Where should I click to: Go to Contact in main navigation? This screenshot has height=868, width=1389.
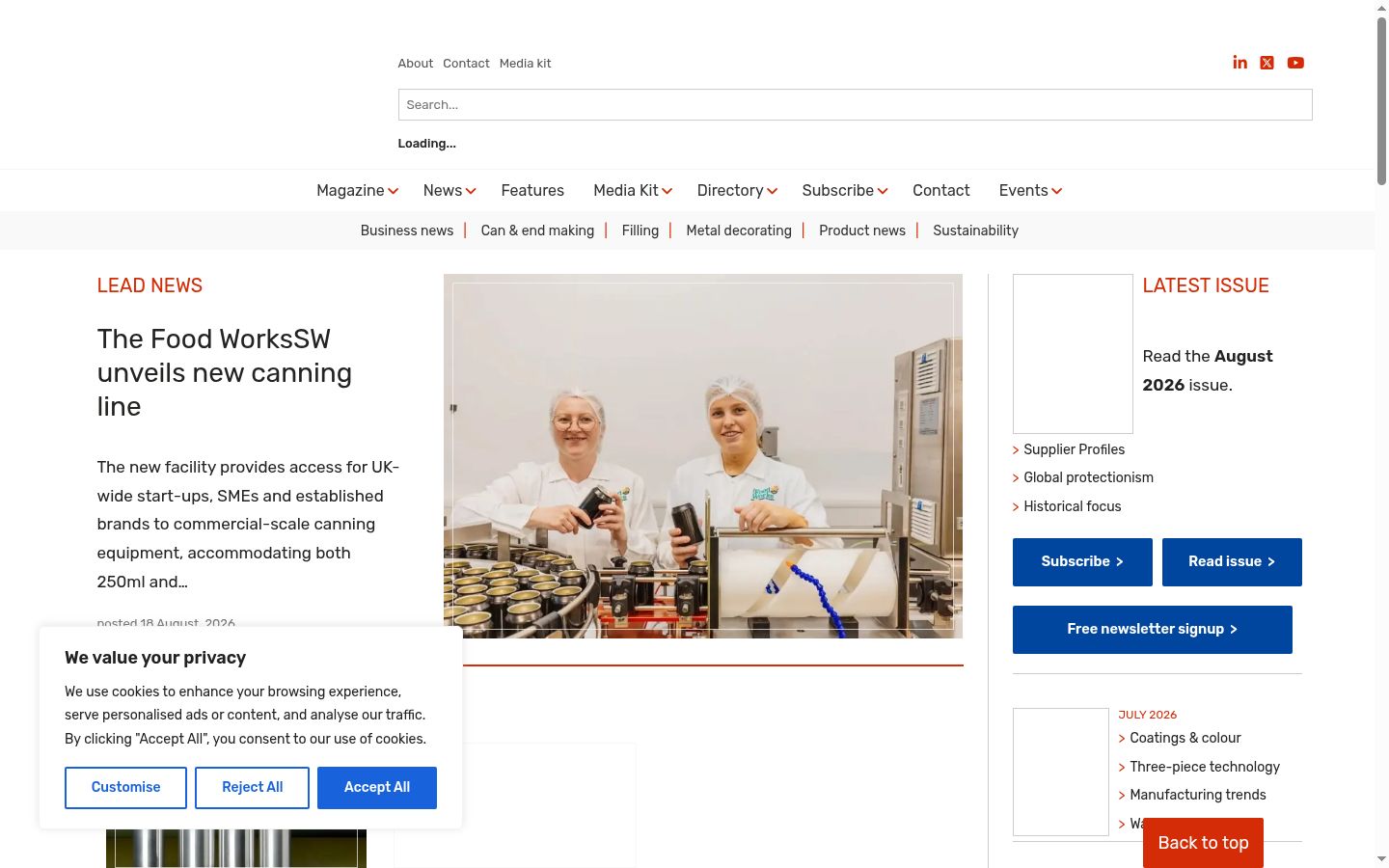(941, 191)
